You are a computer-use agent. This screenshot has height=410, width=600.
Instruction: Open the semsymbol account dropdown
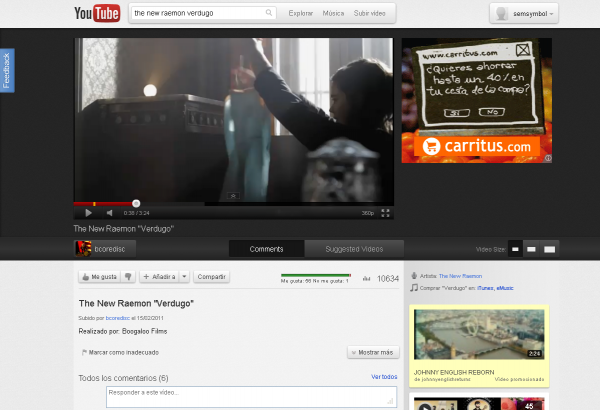524,13
